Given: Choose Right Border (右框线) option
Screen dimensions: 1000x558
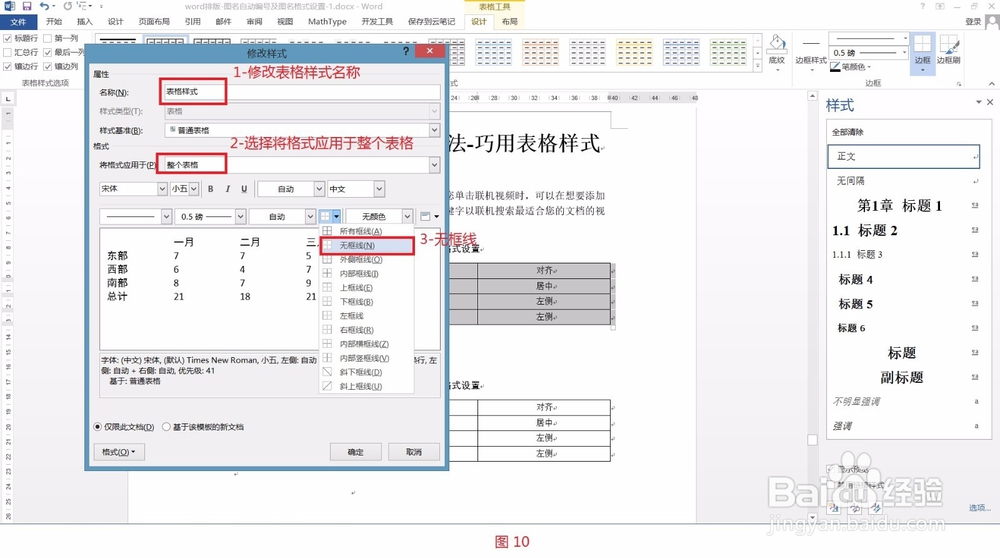Looking at the screenshot, I should (x=367, y=330).
